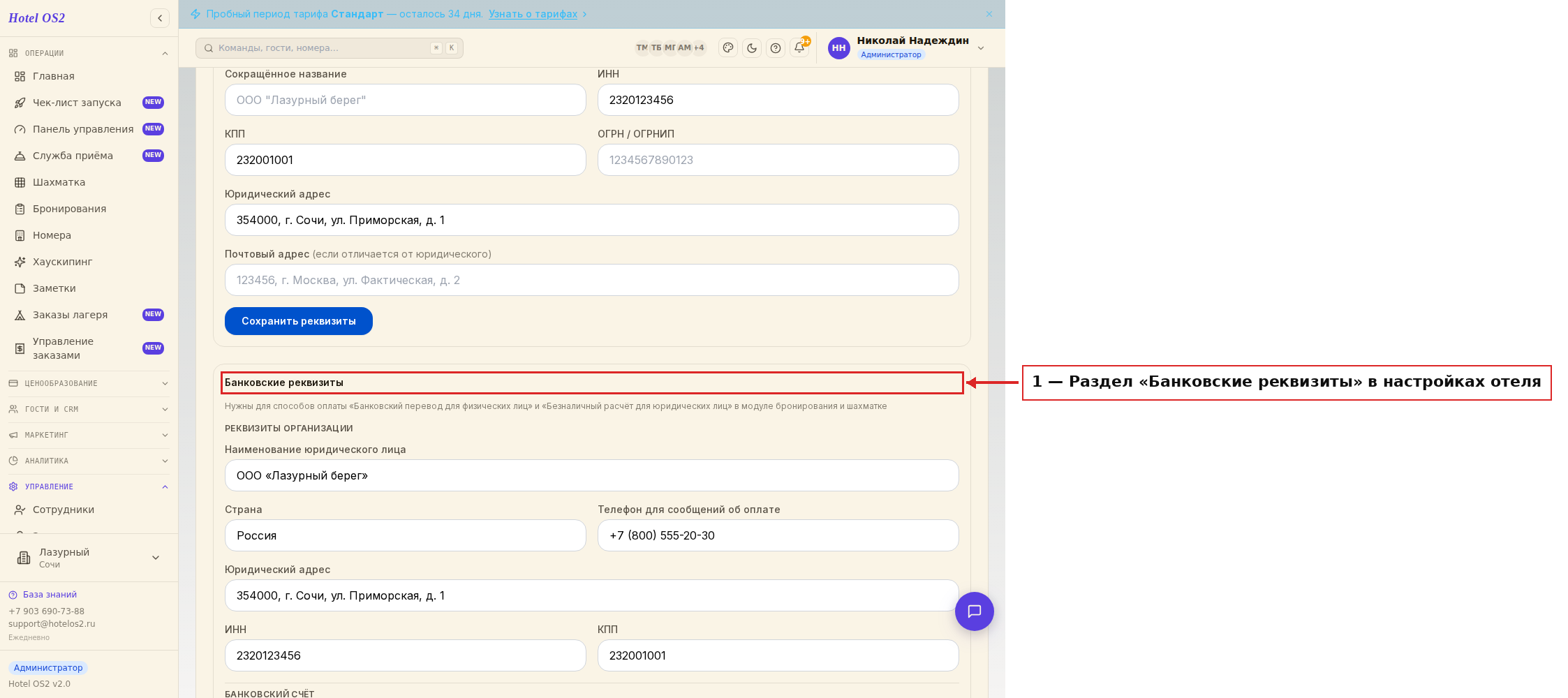Open the support chat bubble button
This screenshot has height=698, width=1568.
pyautogui.click(x=975, y=611)
